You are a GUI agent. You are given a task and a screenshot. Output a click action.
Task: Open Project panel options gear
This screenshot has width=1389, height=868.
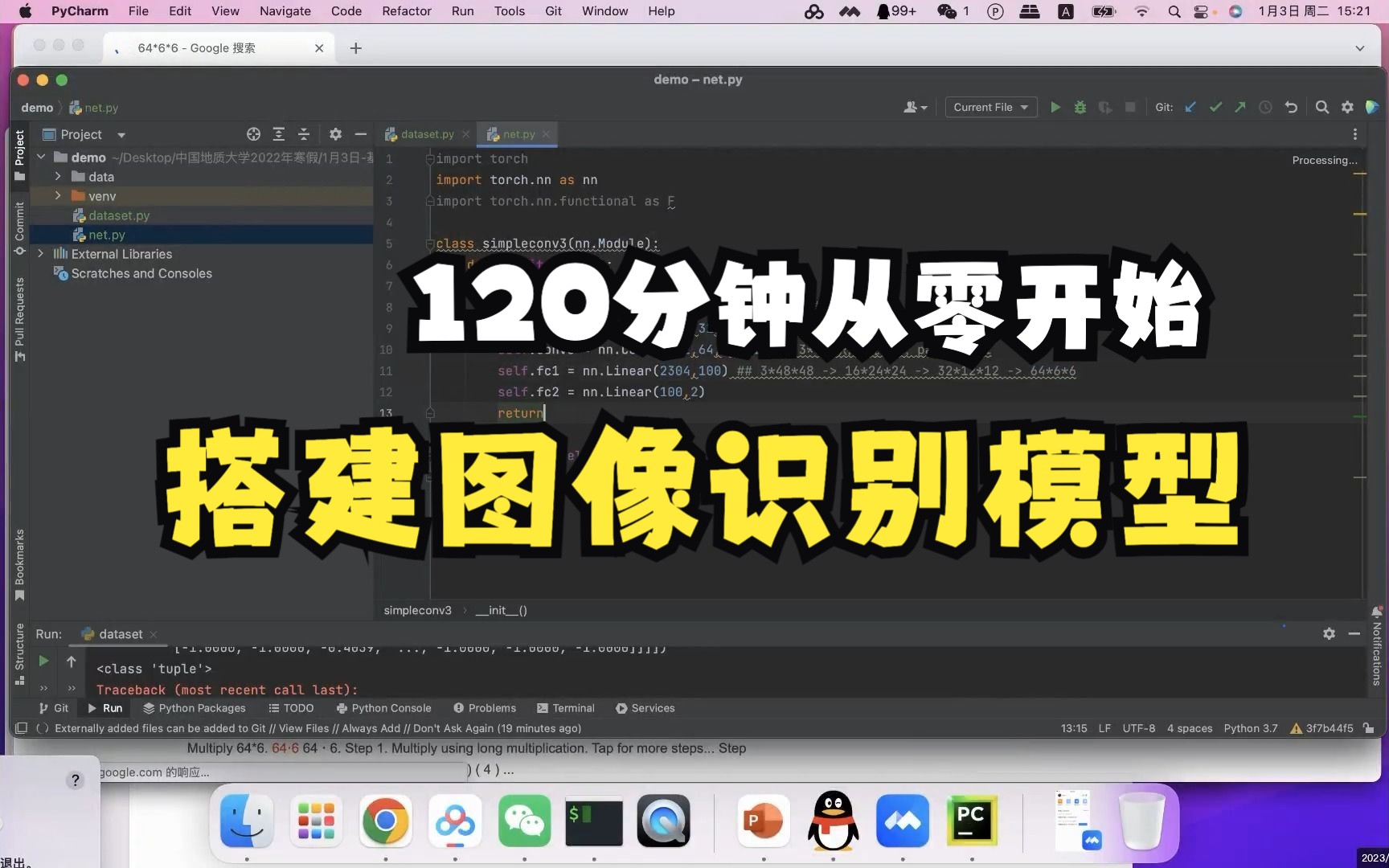click(x=335, y=134)
